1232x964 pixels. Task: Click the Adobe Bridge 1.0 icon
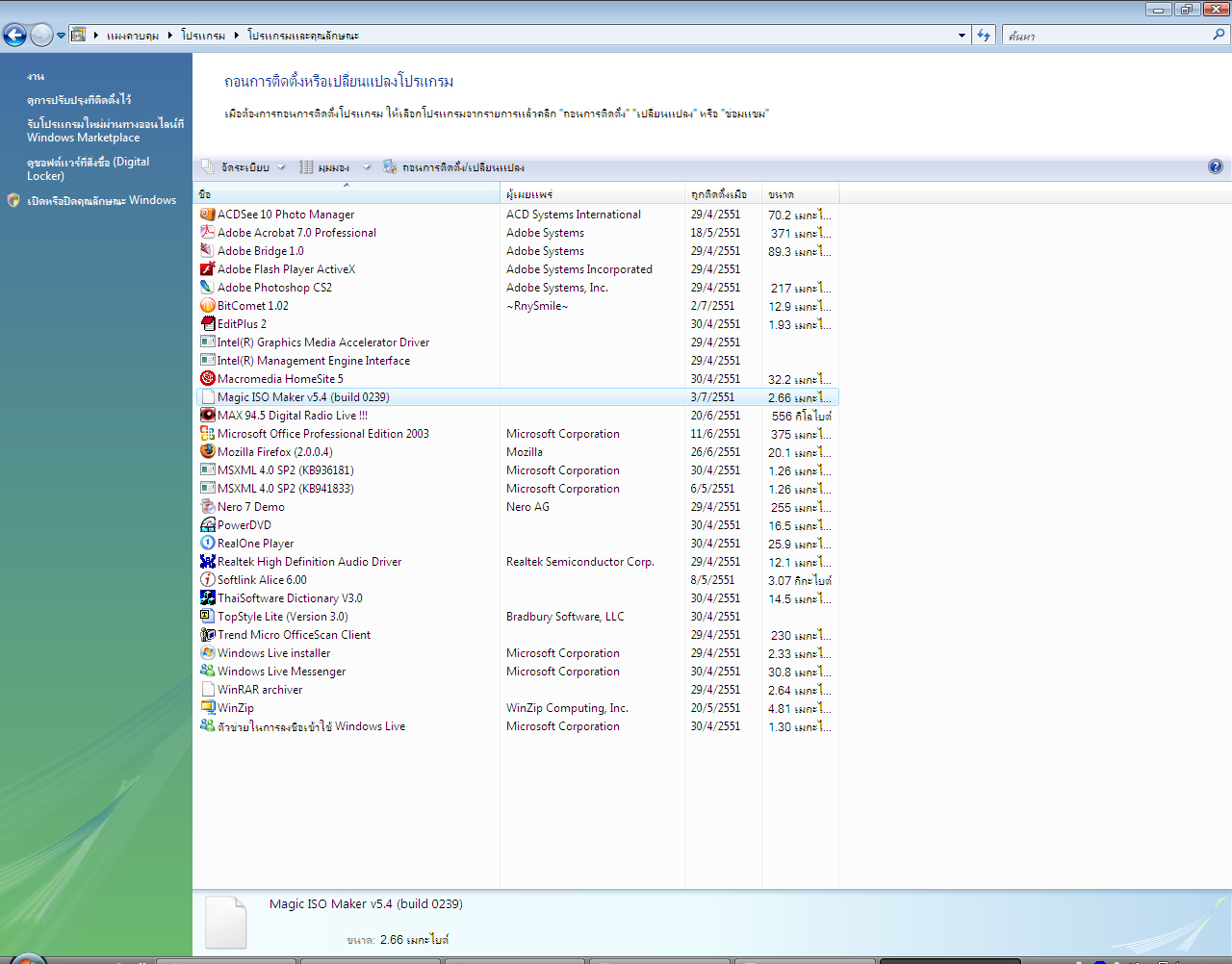(207, 251)
